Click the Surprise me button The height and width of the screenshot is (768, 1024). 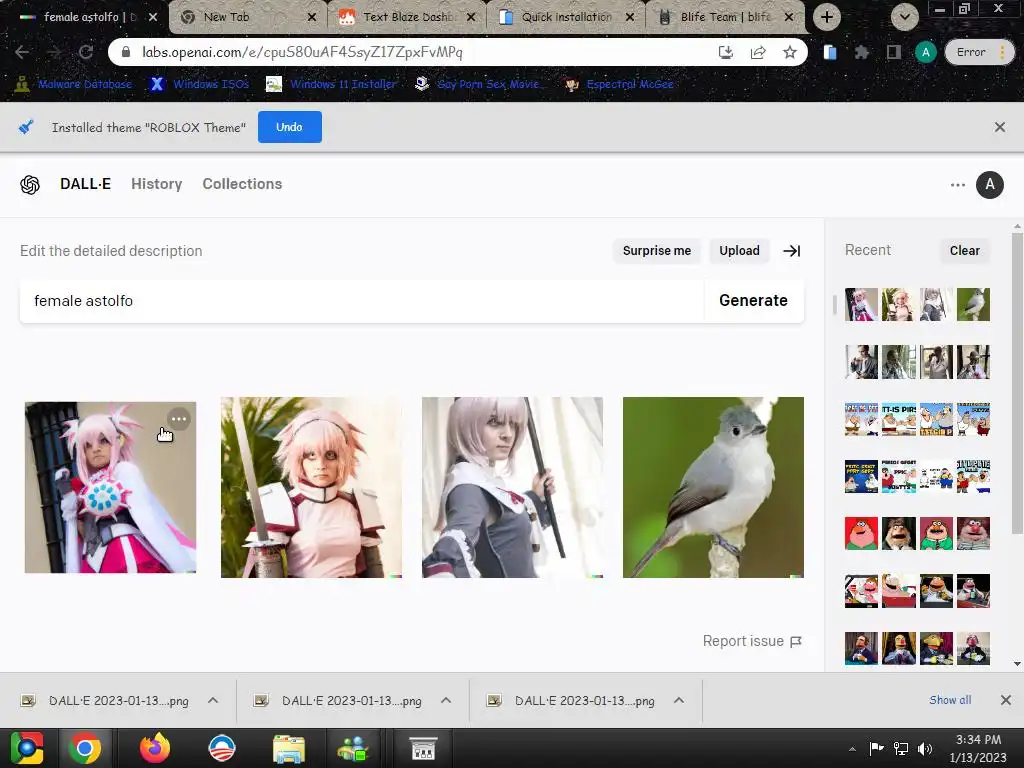pos(656,251)
